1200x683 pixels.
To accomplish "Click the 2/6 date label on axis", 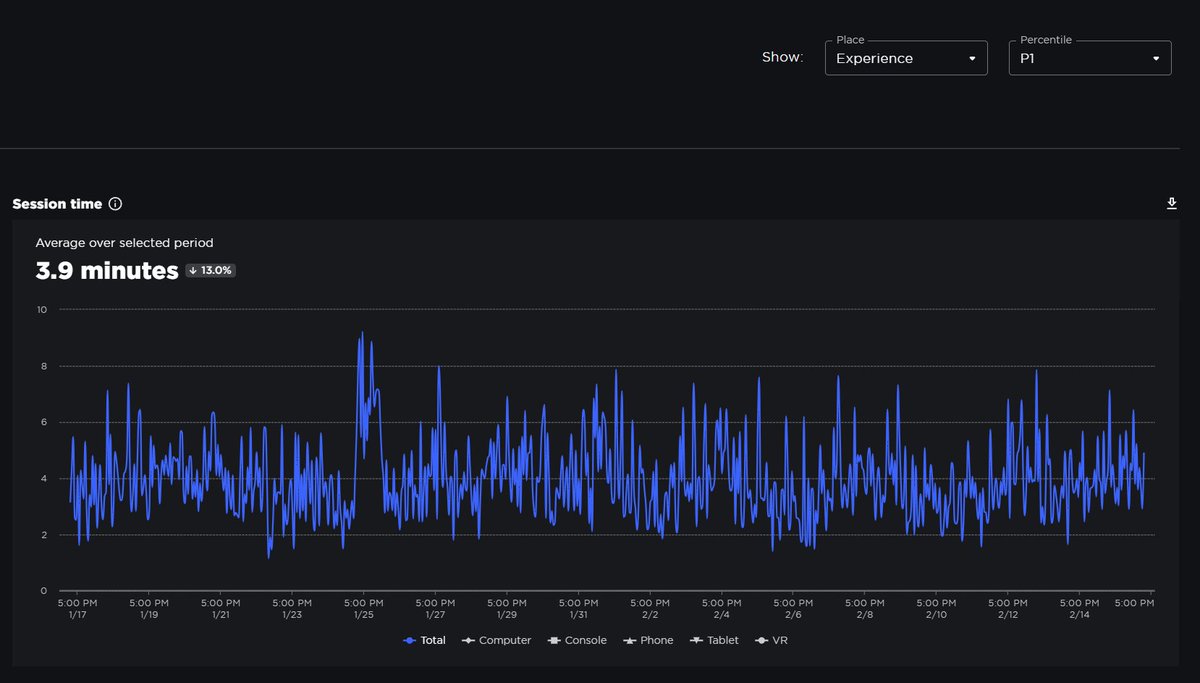I will pos(793,615).
